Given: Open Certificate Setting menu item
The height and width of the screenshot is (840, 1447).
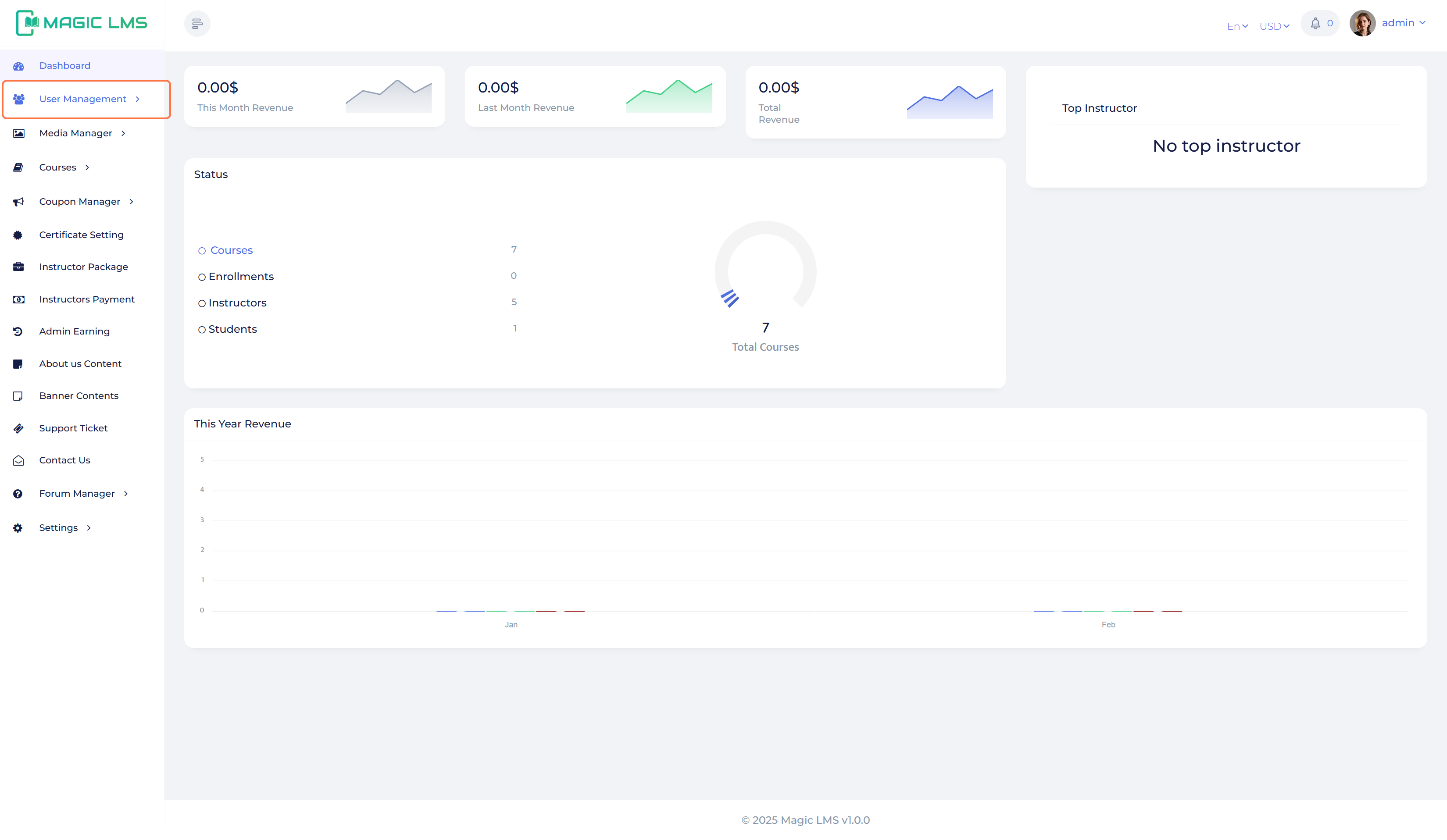Looking at the screenshot, I should coord(82,235).
